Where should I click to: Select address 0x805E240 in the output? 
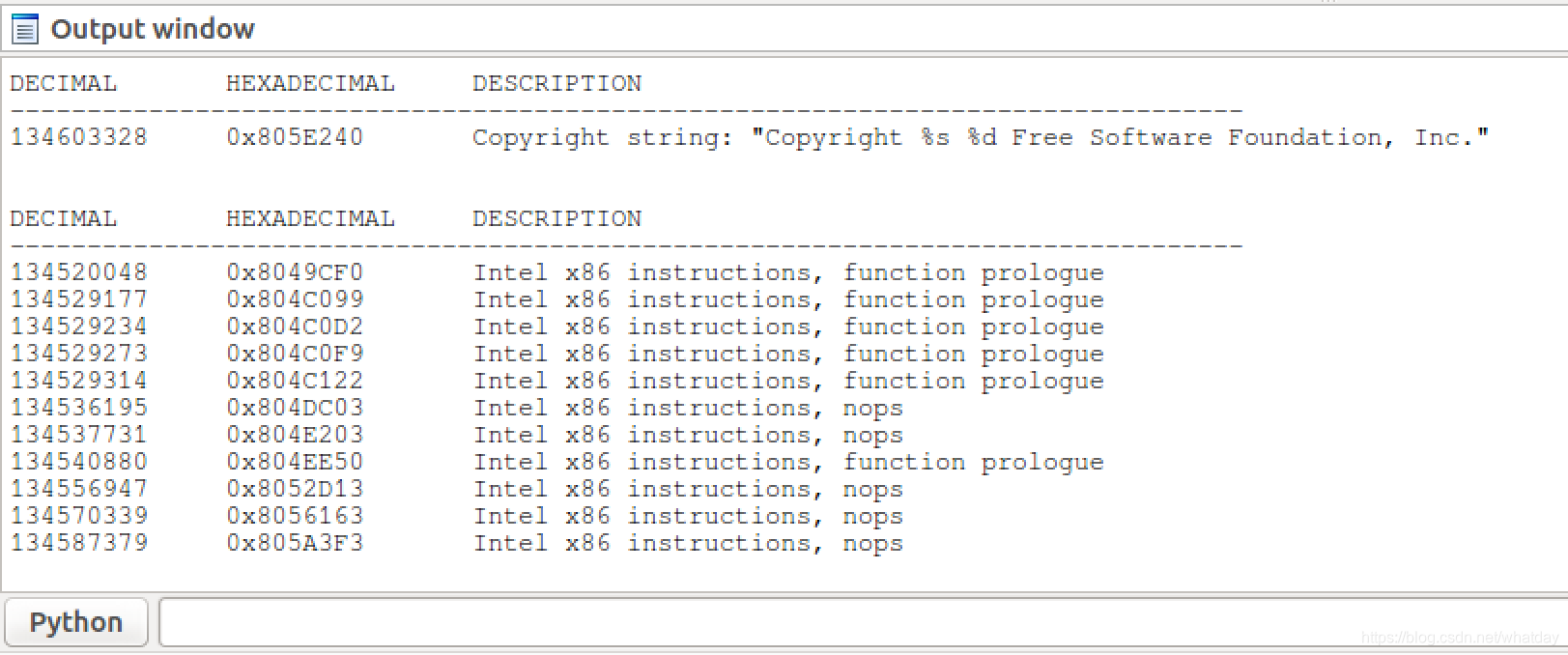(293, 137)
